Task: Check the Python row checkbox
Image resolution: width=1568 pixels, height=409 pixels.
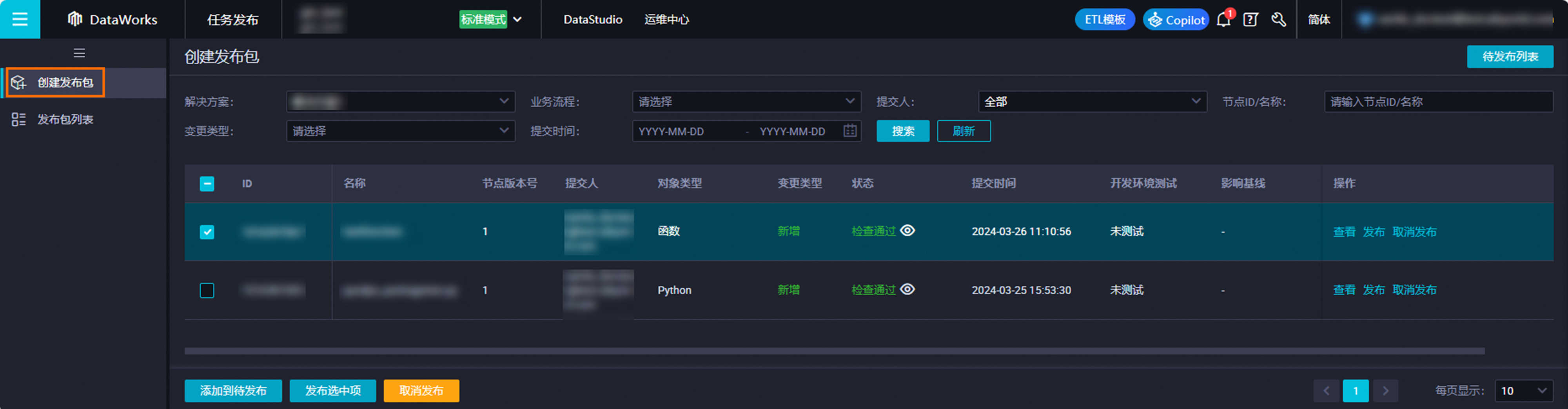Action: tap(207, 290)
